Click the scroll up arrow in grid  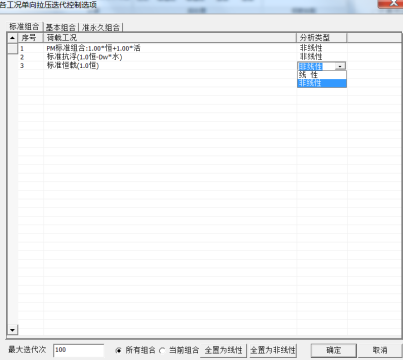tap(12, 37)
